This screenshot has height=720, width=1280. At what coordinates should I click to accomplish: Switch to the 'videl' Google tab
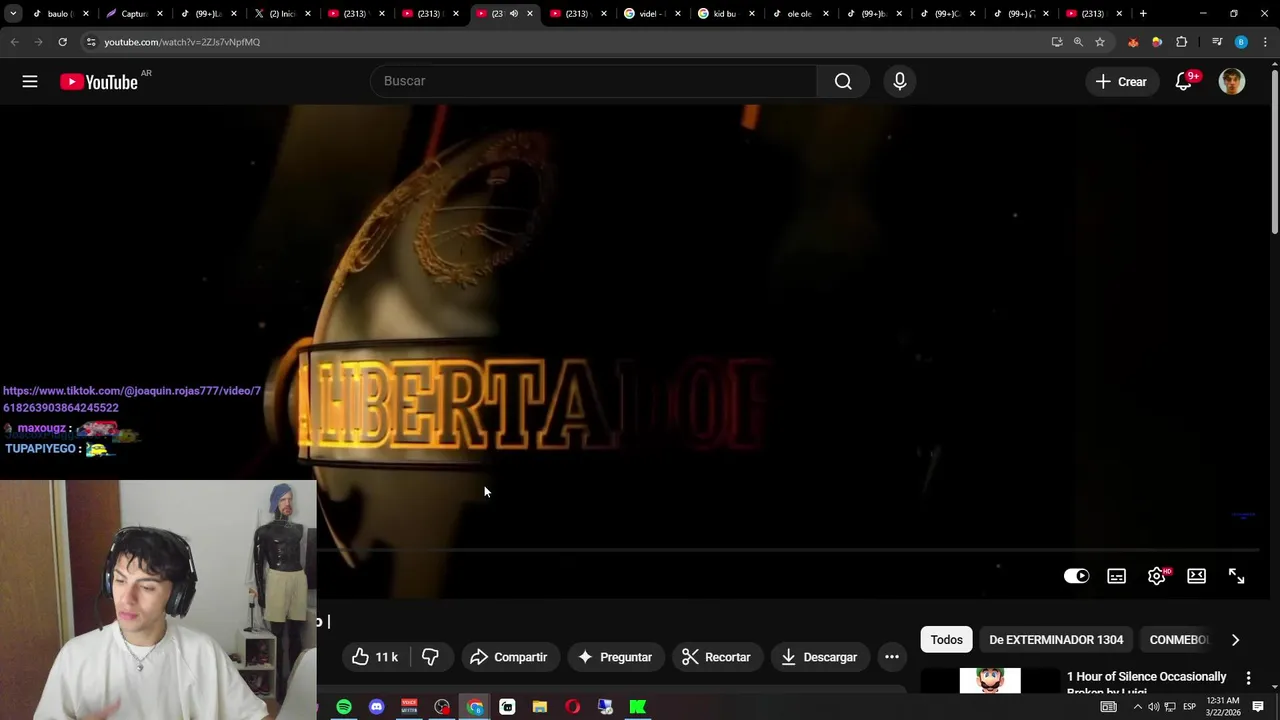(x=650, y=14)
